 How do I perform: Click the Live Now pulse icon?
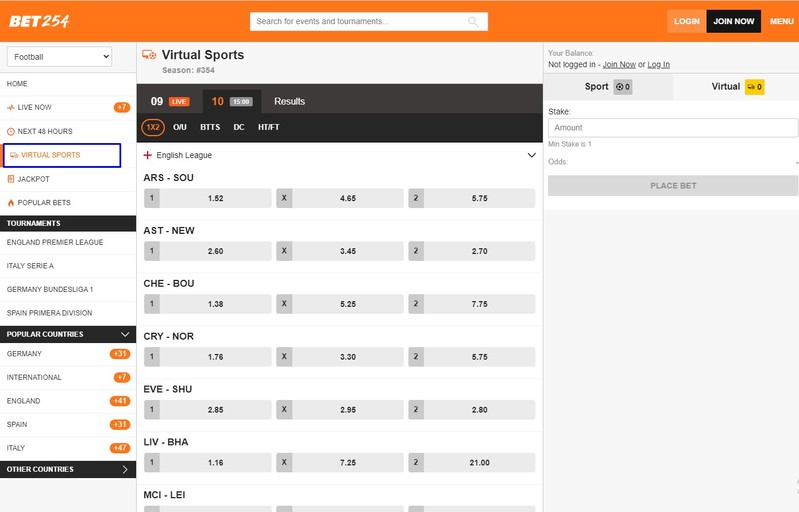point(11,107)
